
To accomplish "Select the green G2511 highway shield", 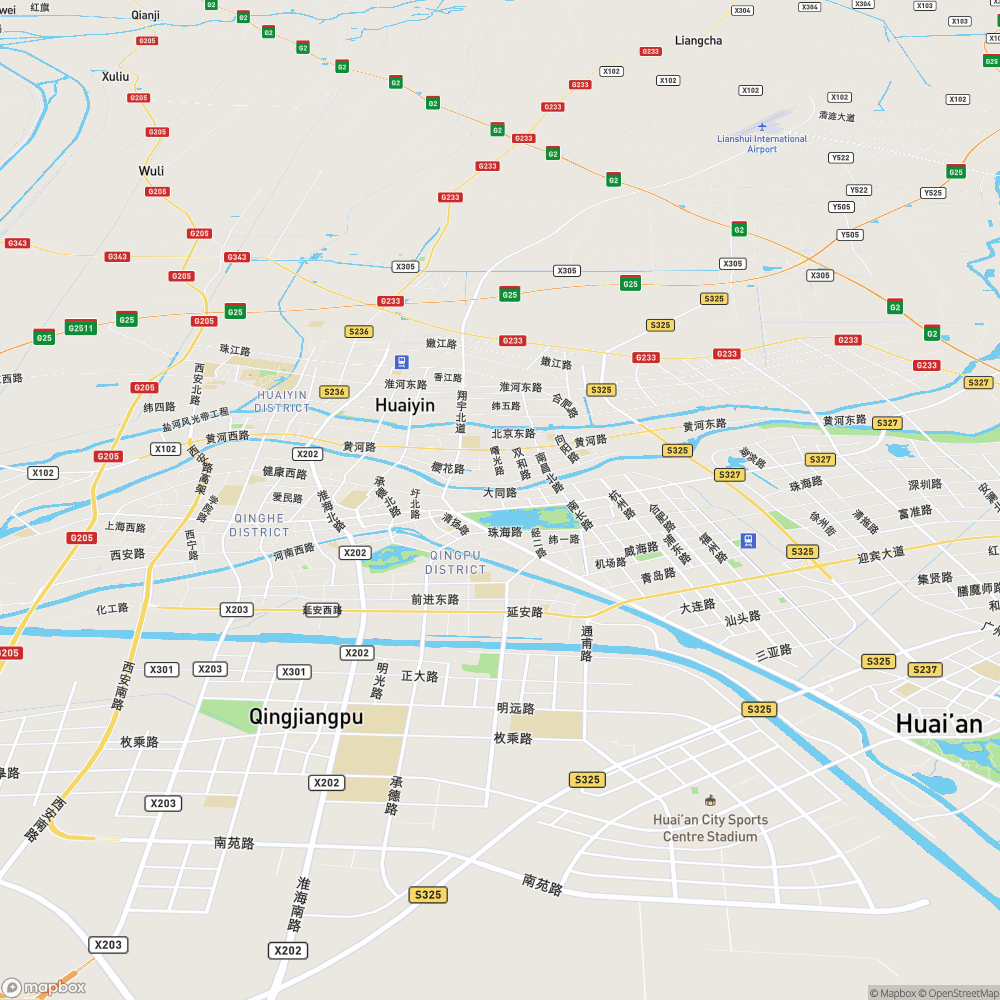I will (x=80, y=327).
